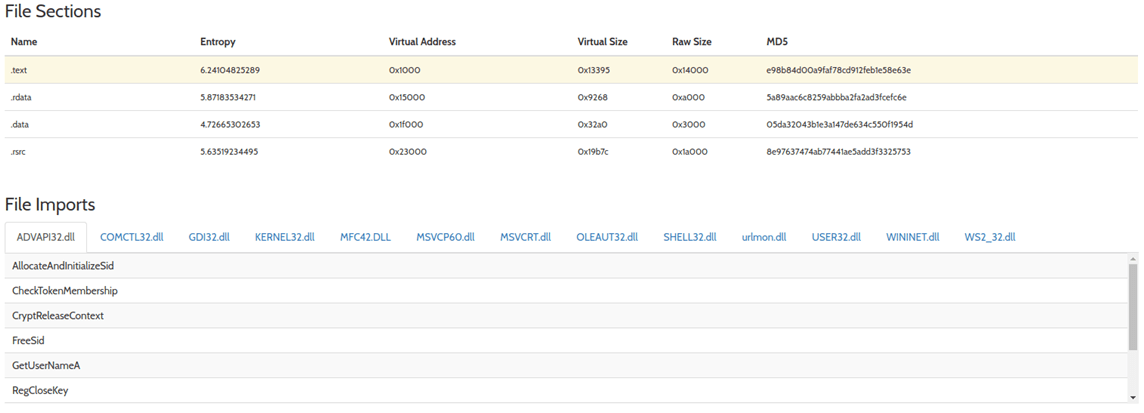Open the SHELL32.dll imports tab
1144x413 pixels.
click(x=690, y=237)
